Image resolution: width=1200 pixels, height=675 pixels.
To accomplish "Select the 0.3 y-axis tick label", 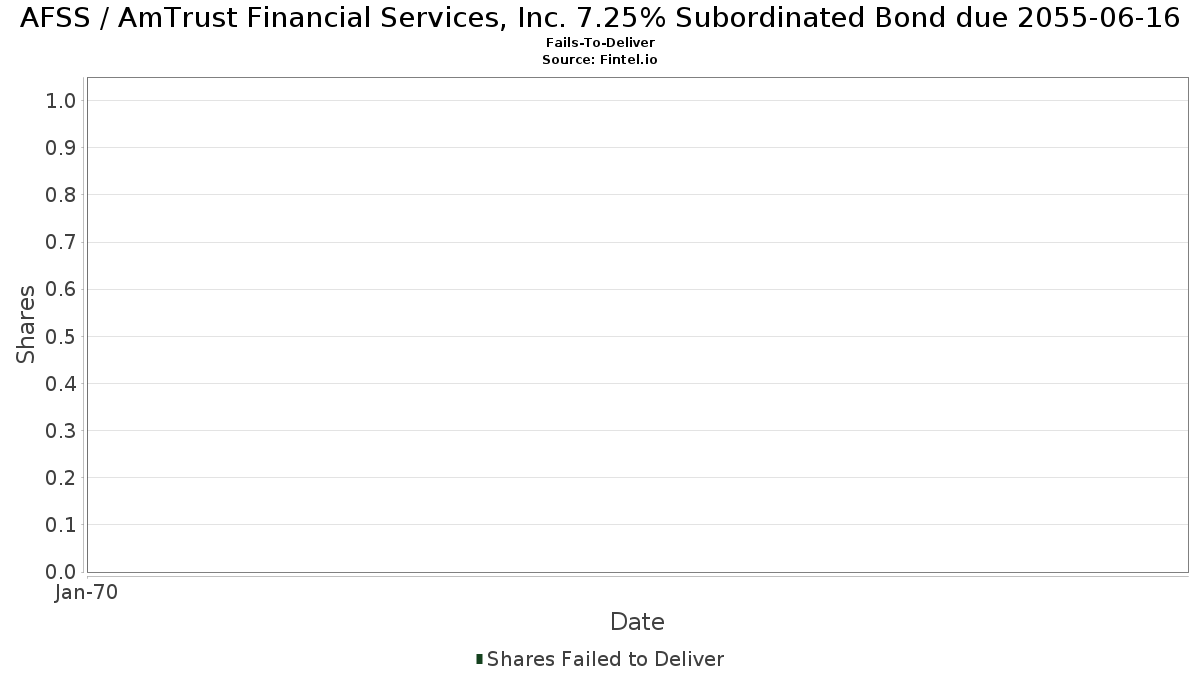I will (x=61, y=430).
